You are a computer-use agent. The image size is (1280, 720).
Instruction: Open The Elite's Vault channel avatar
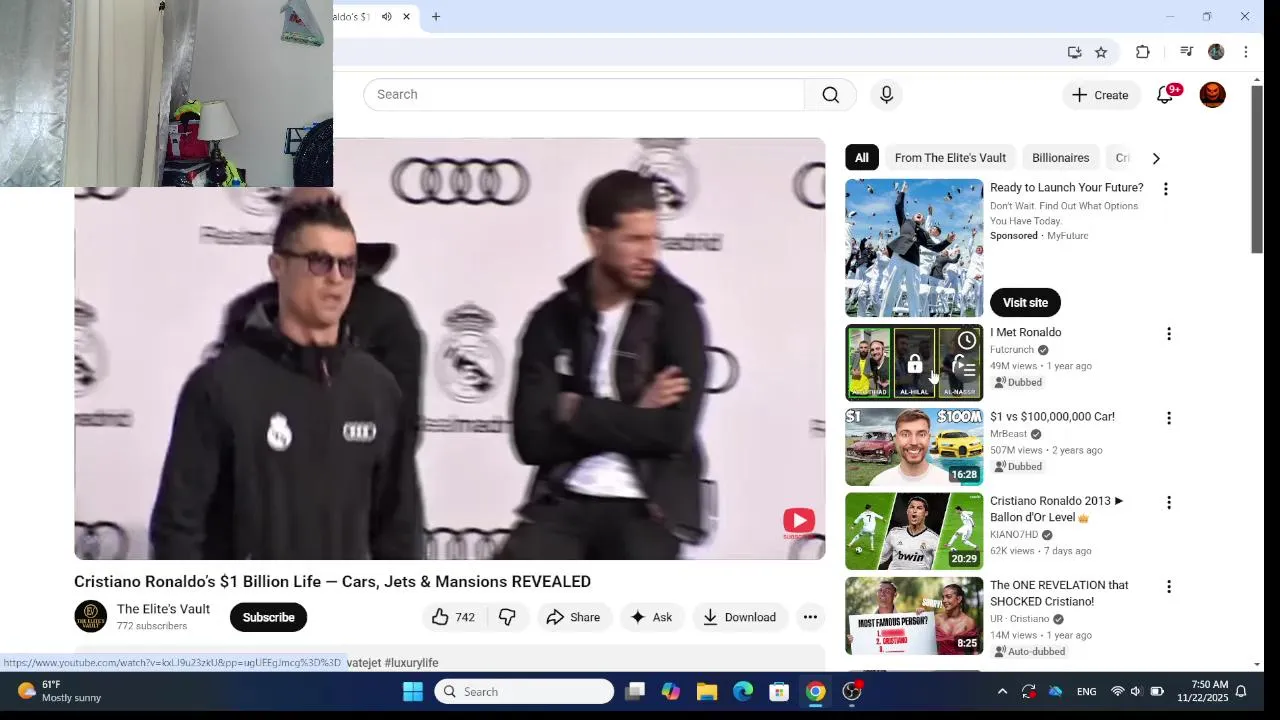(x=90, y=616)
